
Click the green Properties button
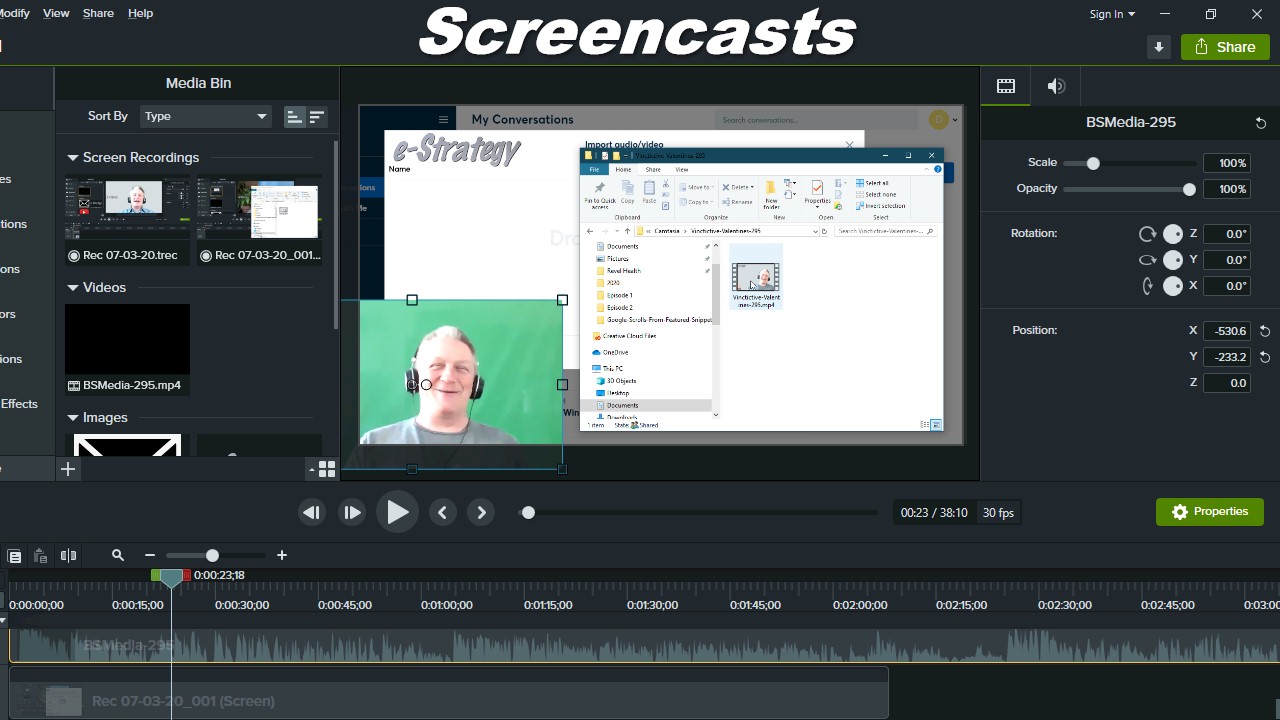pyautogui.click(x=1209, y=511)
